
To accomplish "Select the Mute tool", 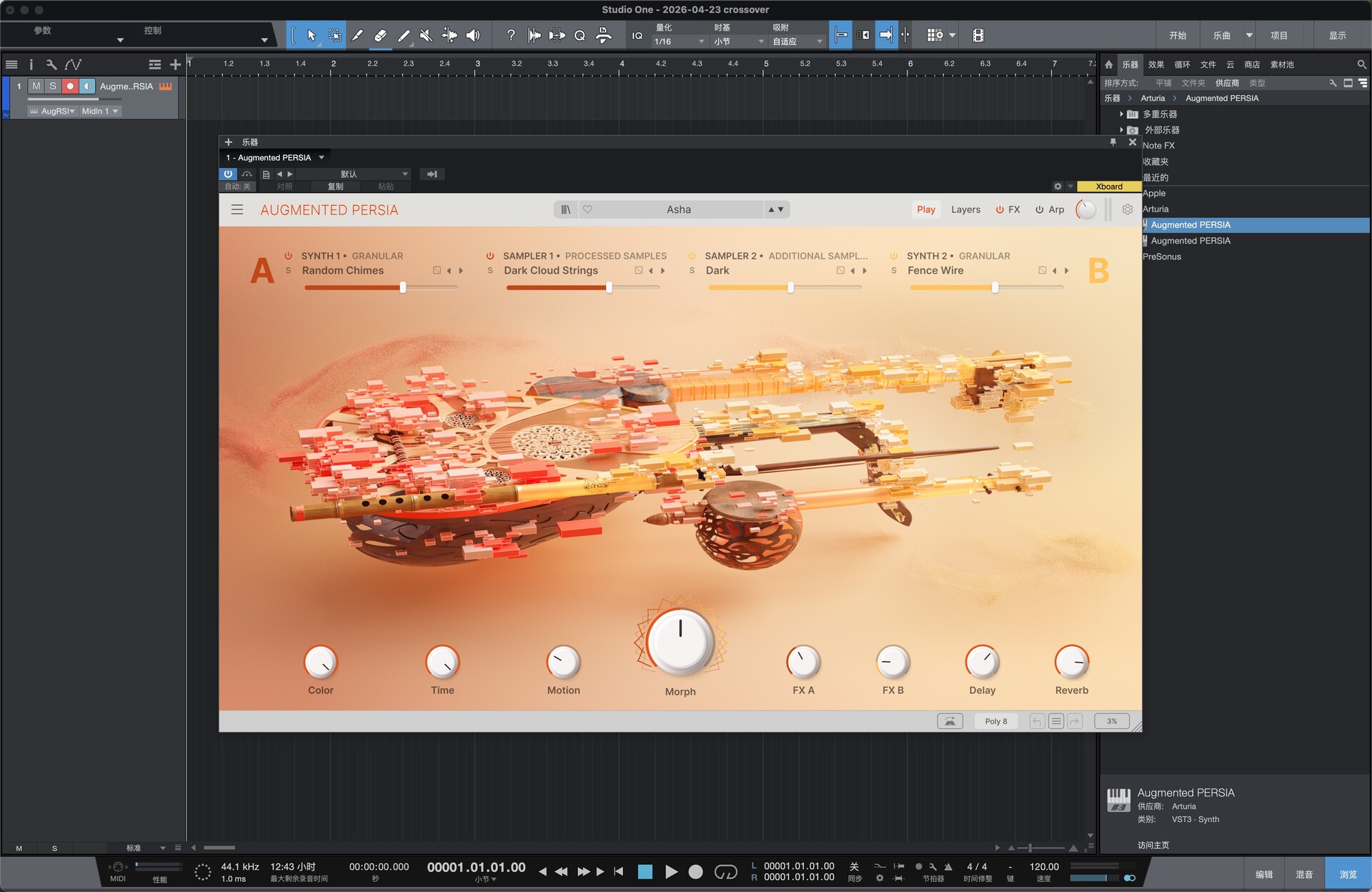I will pos(426,35).
